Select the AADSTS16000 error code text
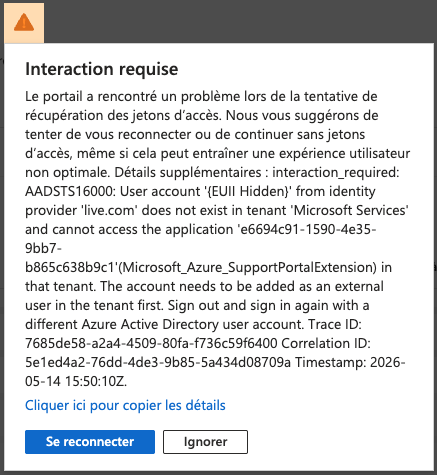 (70, 191)
